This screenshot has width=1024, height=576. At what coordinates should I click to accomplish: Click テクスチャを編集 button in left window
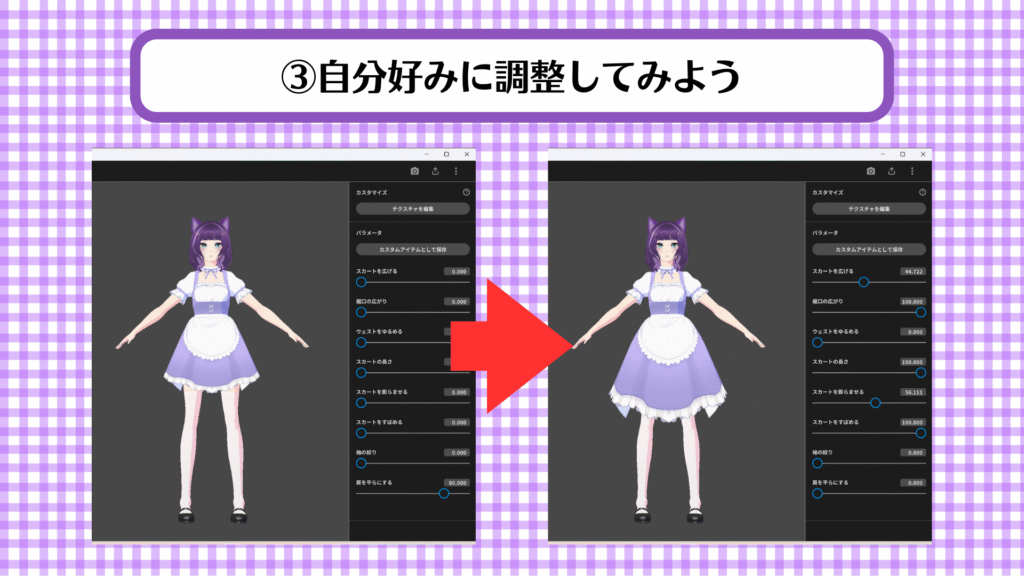413,209
